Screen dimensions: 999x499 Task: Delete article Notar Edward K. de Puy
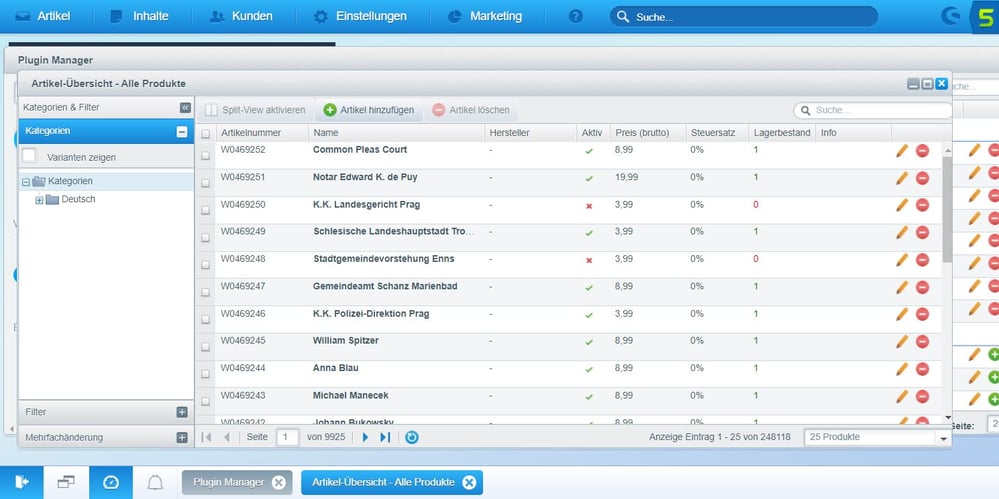click(x=922, y=178)
